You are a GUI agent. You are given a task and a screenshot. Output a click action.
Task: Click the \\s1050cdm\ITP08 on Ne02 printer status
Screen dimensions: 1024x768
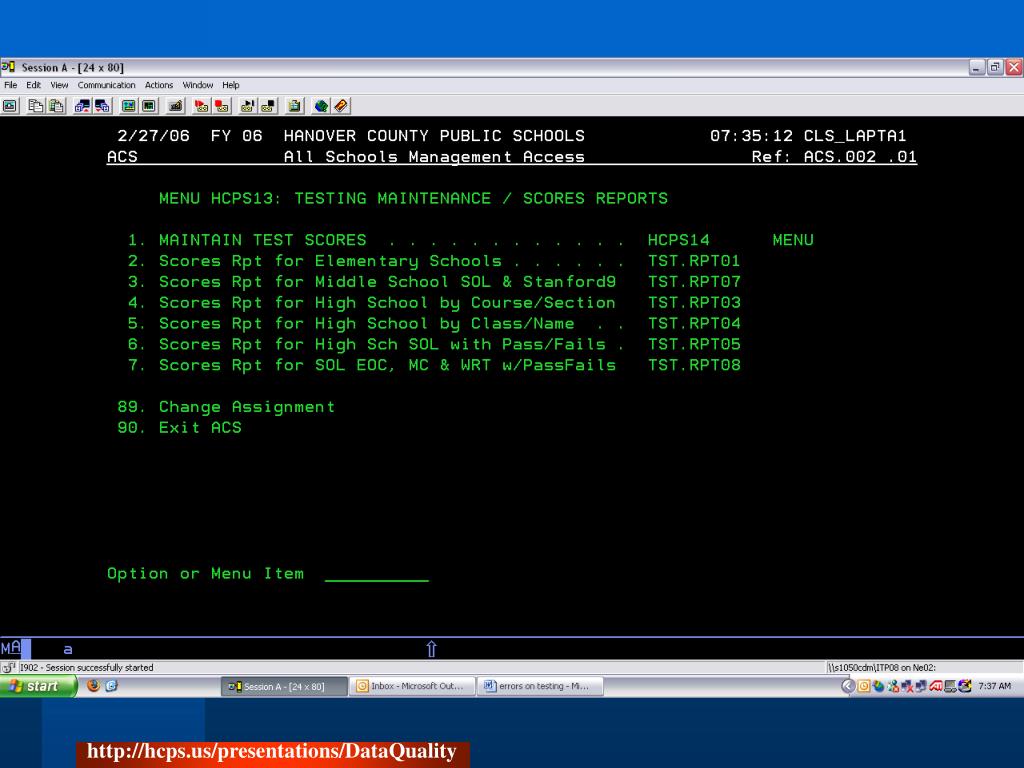882,667
